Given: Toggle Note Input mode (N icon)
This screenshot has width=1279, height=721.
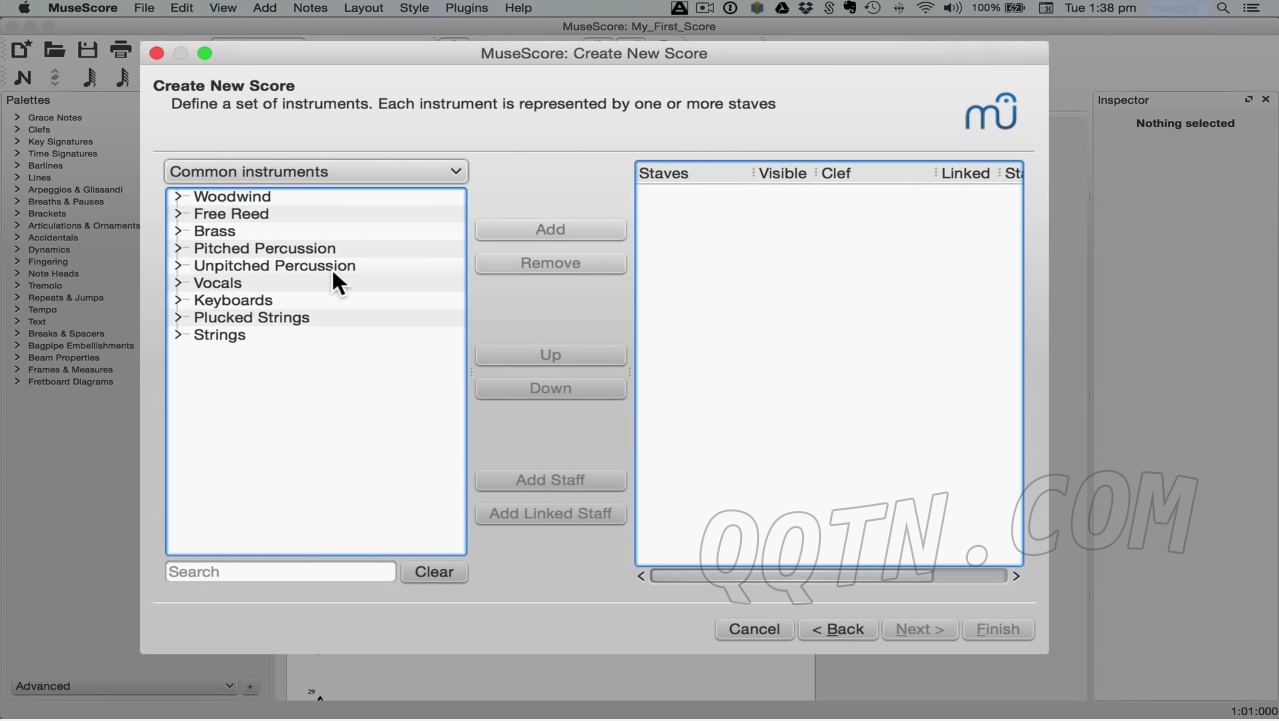Looking at the screenshot, I should [x=23, y=78].
